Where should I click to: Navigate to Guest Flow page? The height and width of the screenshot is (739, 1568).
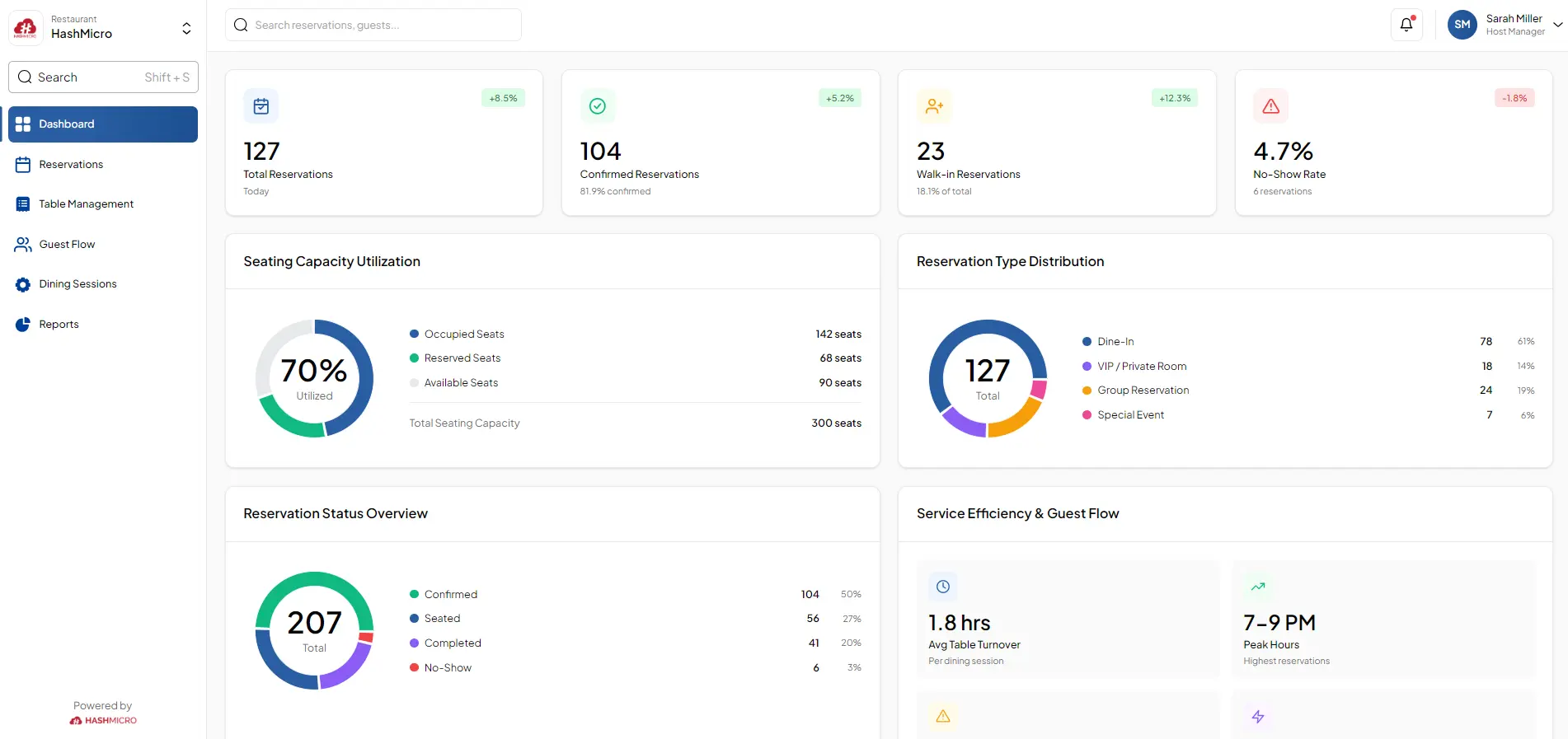click(67, 245)
